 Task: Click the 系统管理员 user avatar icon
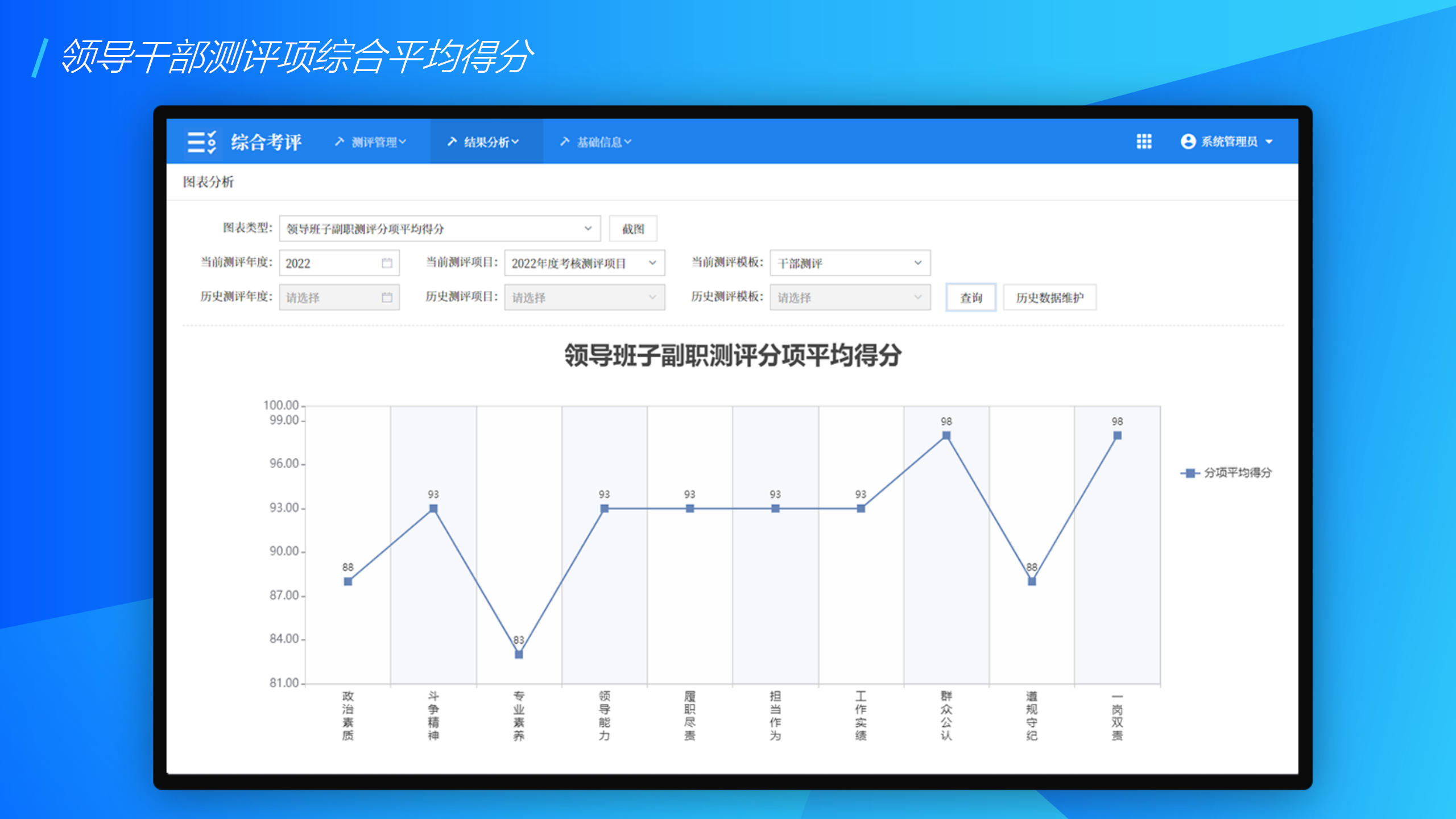1188,142
